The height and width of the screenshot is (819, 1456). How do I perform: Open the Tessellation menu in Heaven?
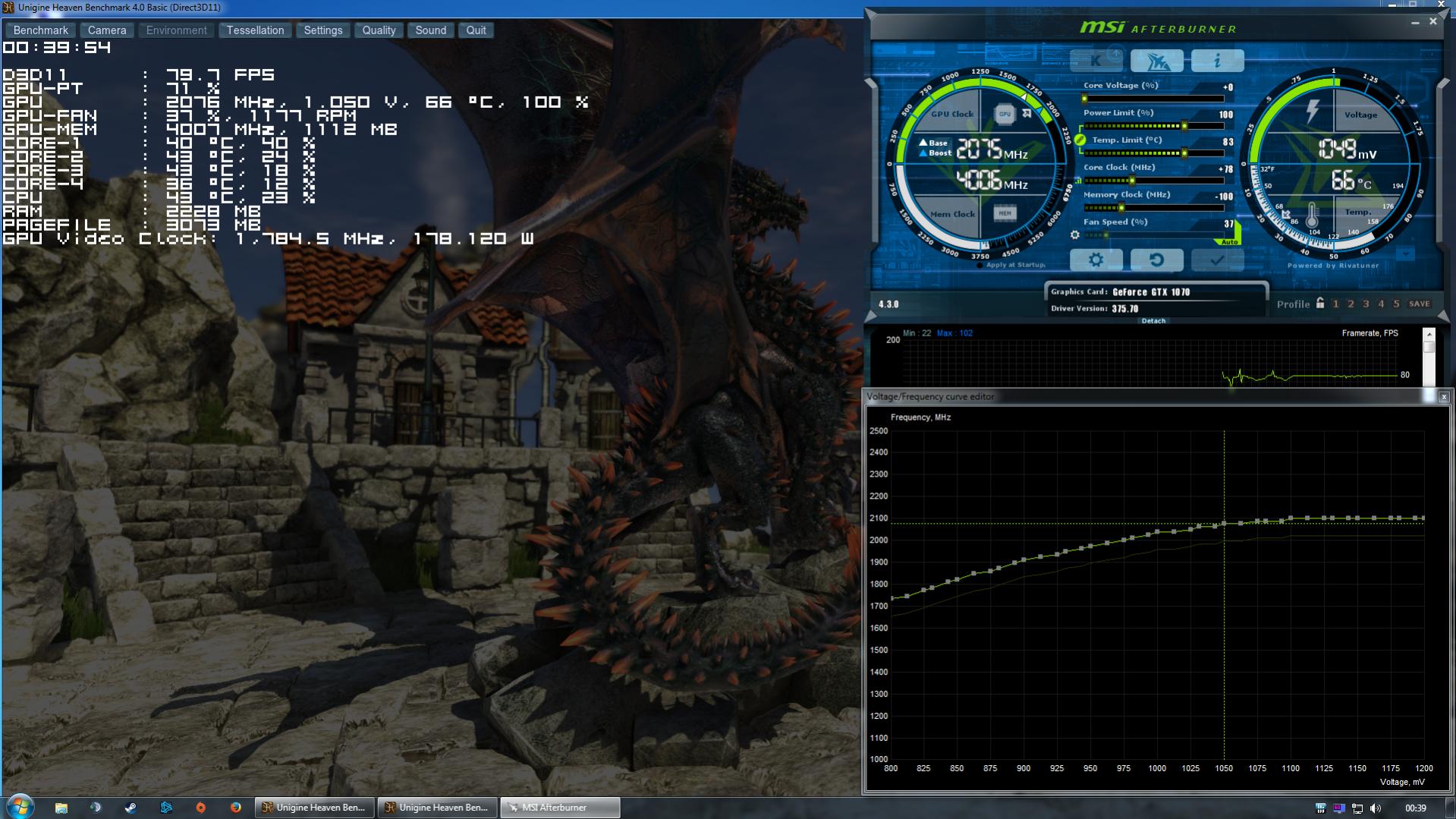[255, 30]
